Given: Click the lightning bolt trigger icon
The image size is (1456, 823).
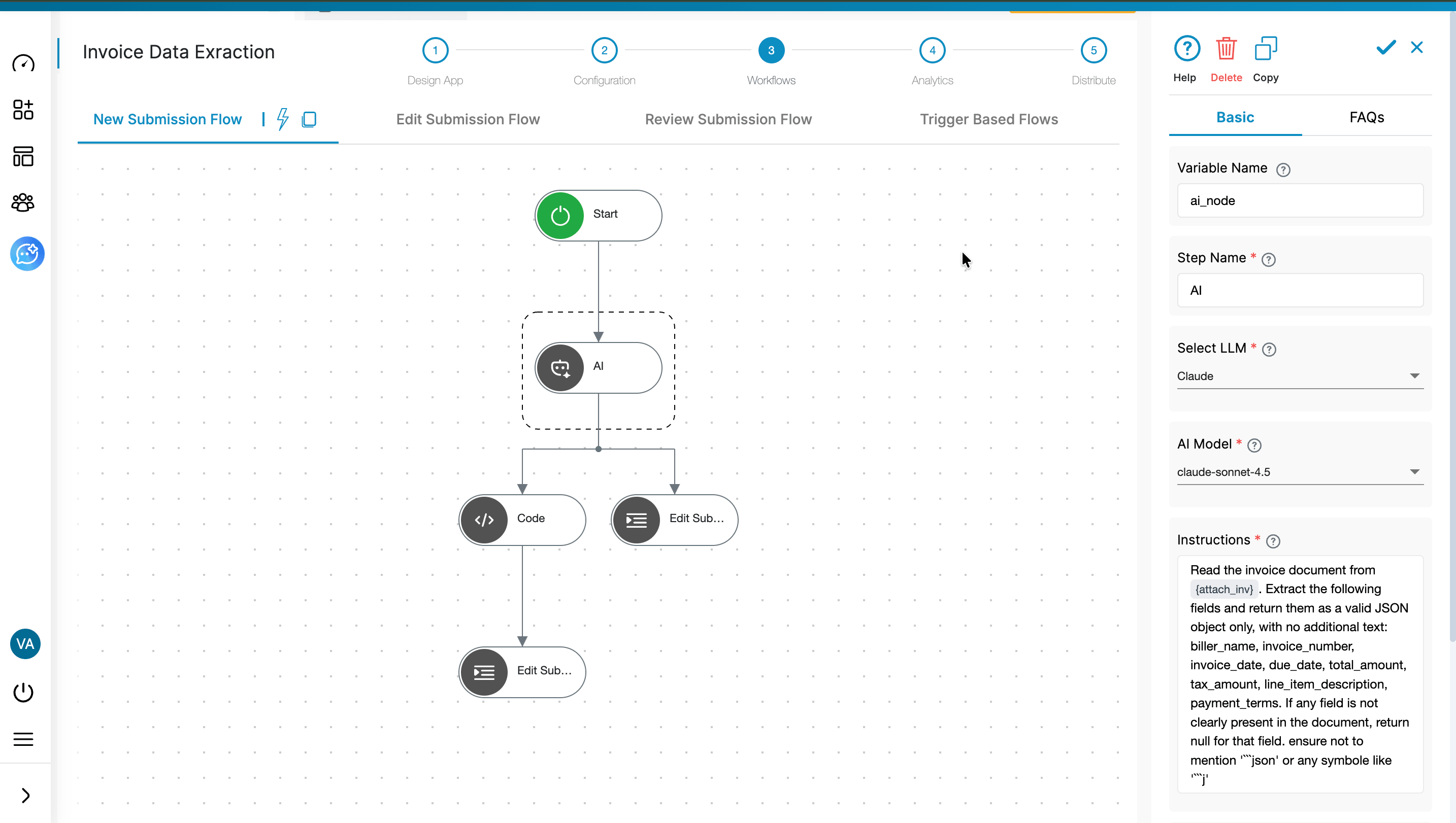Looking at the screenshot, I should (283, 119).
